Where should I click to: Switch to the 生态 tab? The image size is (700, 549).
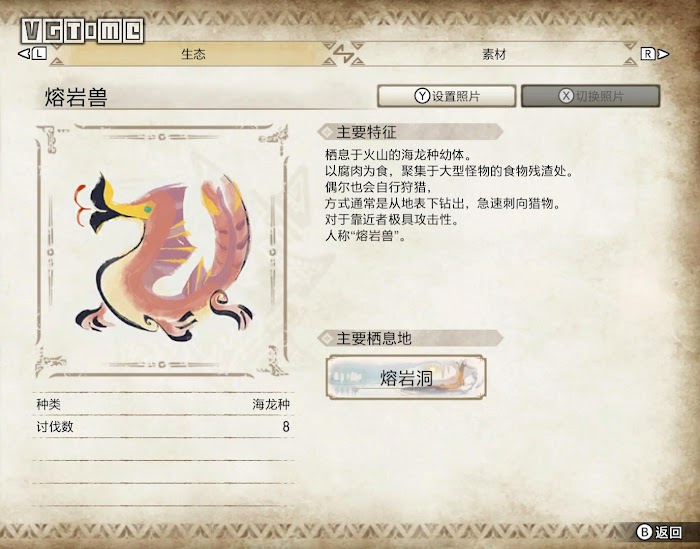point(193,54)
